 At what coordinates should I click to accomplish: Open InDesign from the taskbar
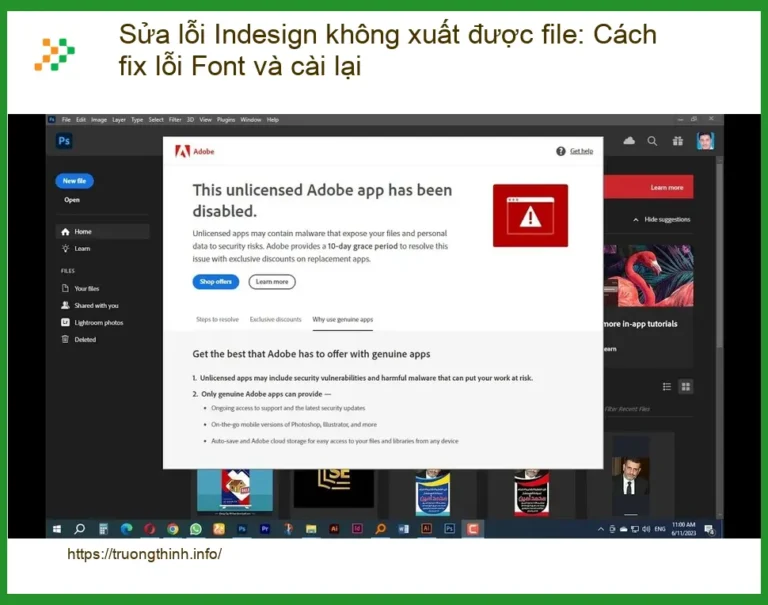point(357,529)
